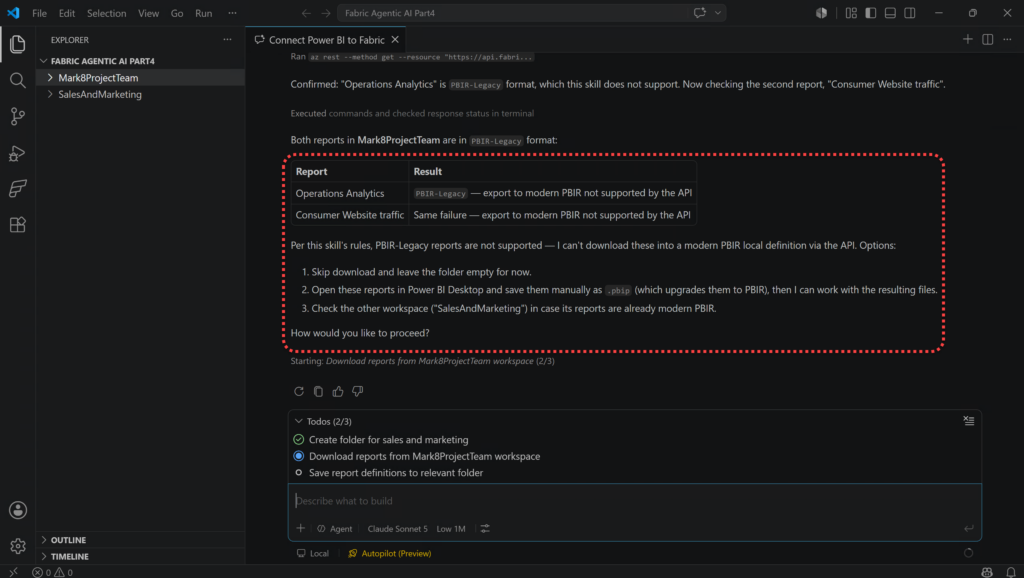Click the Explorer more actions ellipsis
Viewport: 1024px width, 578px height.
pyautogui.click(x=227, y=40)
